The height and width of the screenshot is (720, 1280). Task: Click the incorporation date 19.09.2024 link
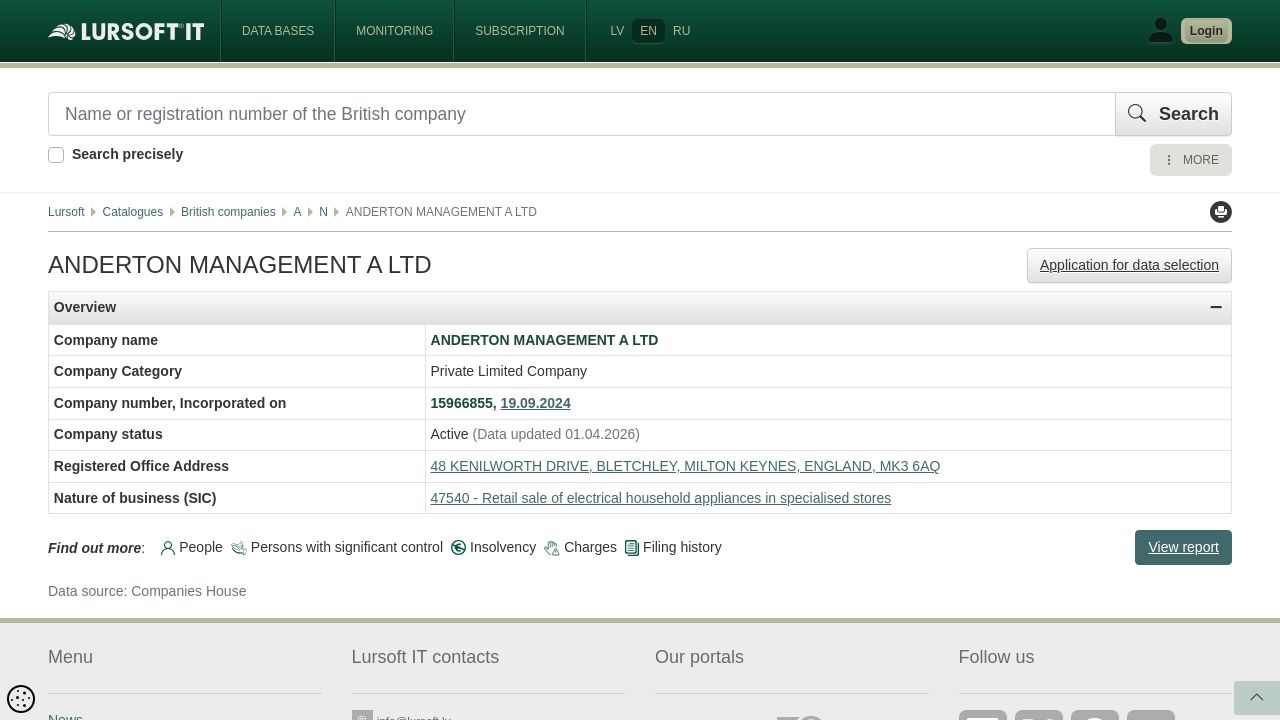(x=535, y=403)
